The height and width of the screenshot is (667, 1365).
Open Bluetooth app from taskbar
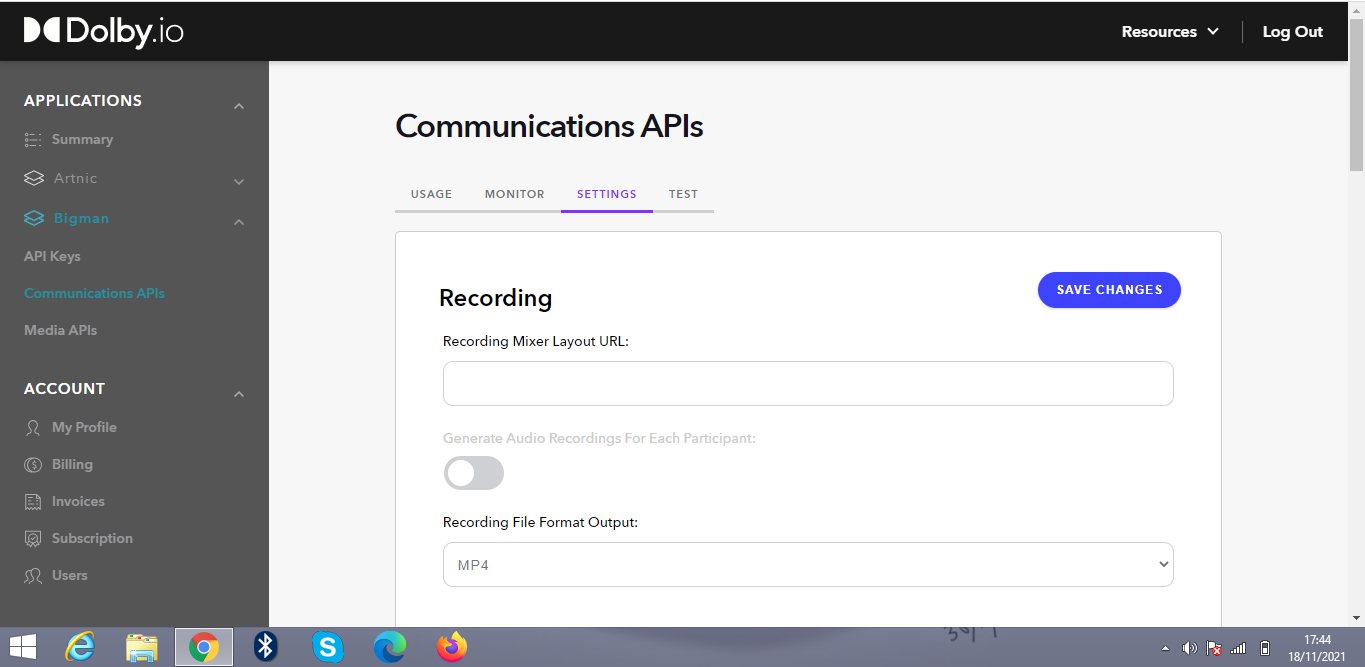point(265,647)
